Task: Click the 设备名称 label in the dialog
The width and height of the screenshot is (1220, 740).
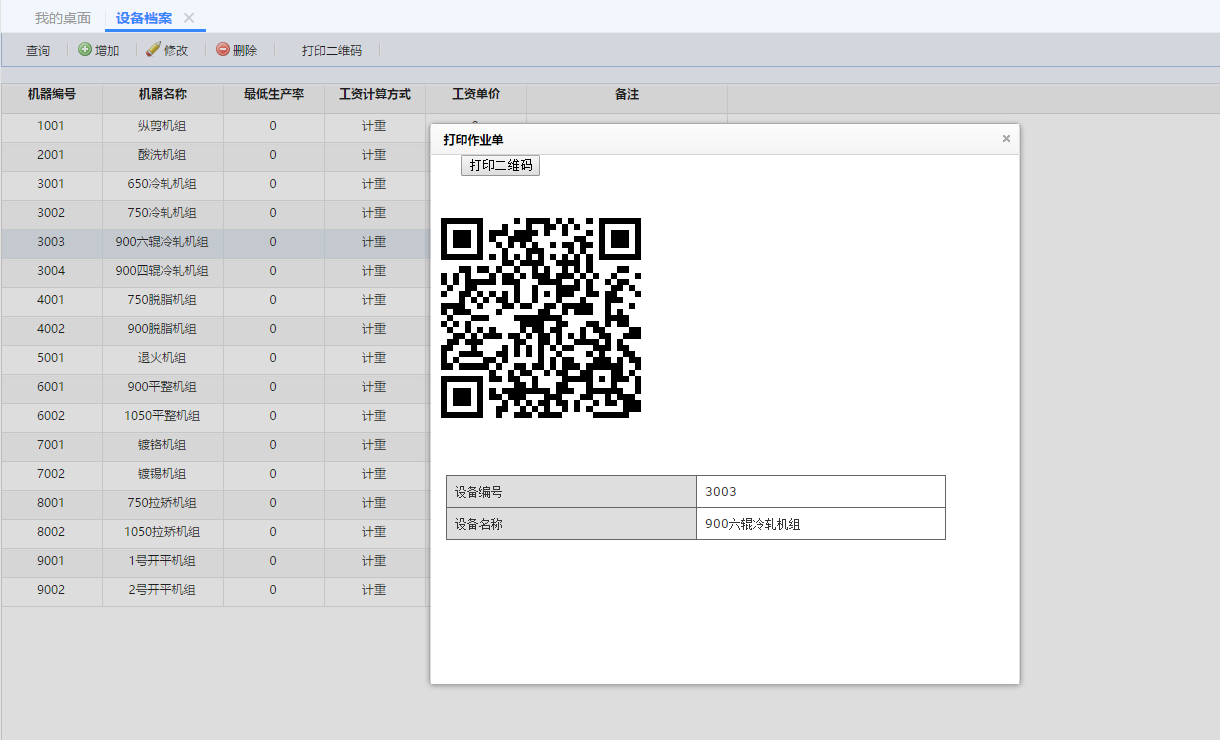Action: [x=478, y=524]
